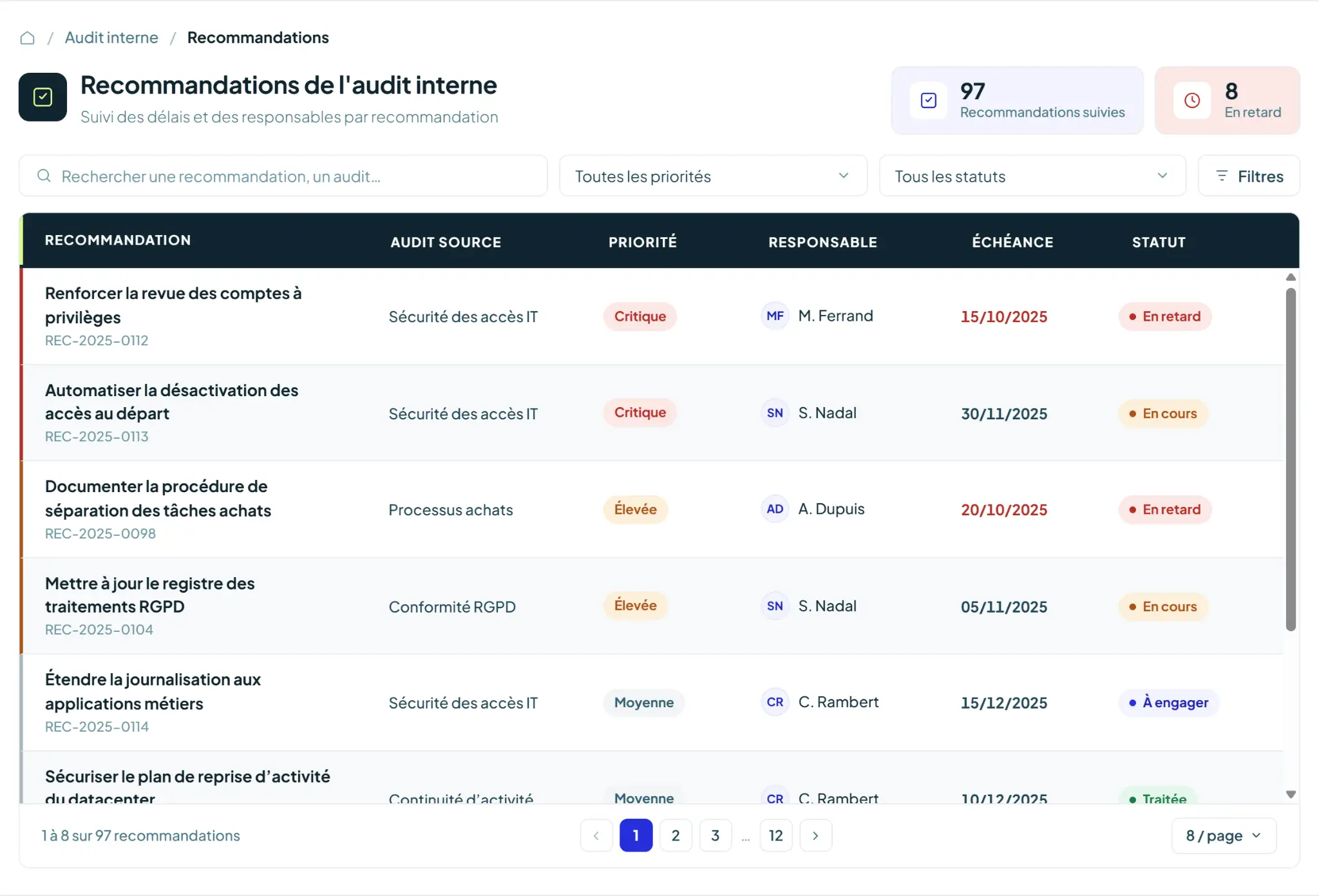Go to the previous page arrow
The image size is (1319, 896).
pyautogui.click(x=596, y=835)
